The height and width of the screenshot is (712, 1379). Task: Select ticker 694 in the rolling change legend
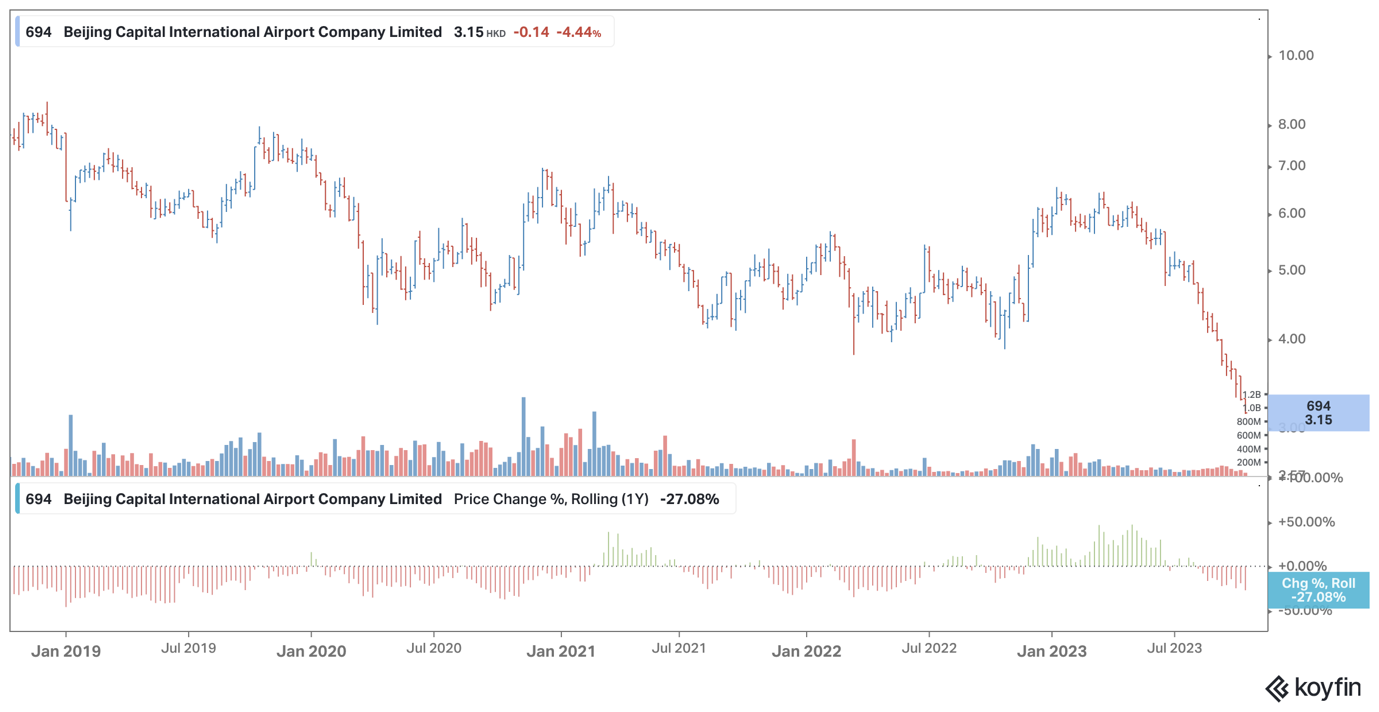[38, 499]
